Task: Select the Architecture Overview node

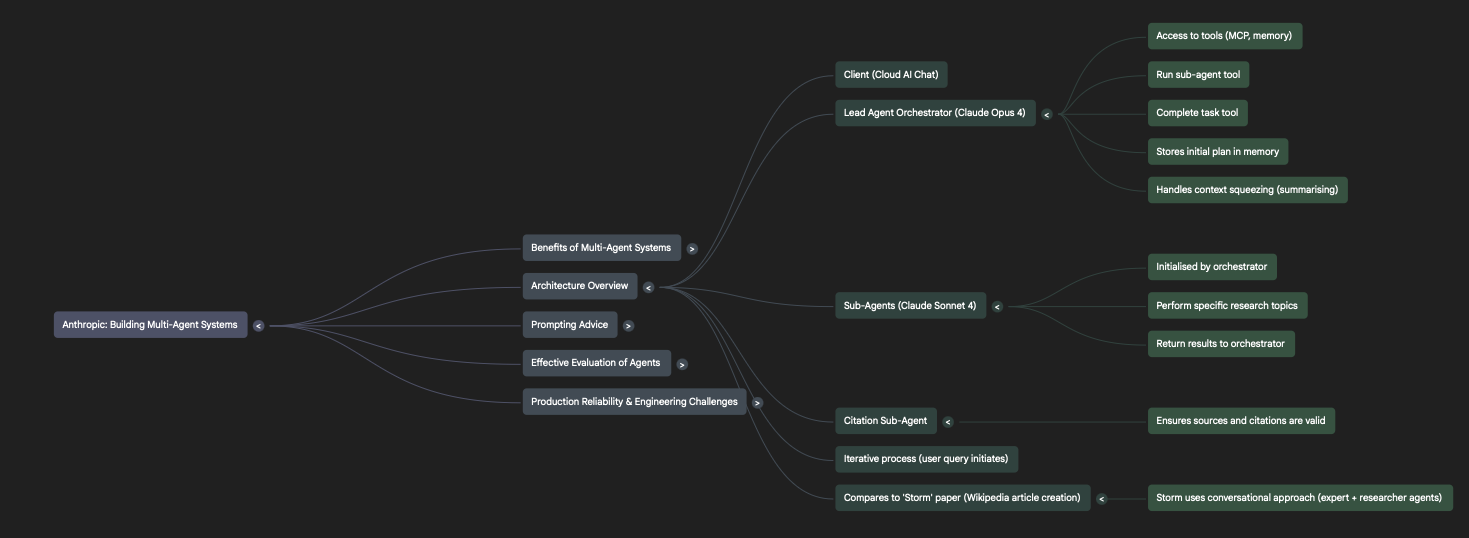Action: pyautogui.click(x=580, y=286)
